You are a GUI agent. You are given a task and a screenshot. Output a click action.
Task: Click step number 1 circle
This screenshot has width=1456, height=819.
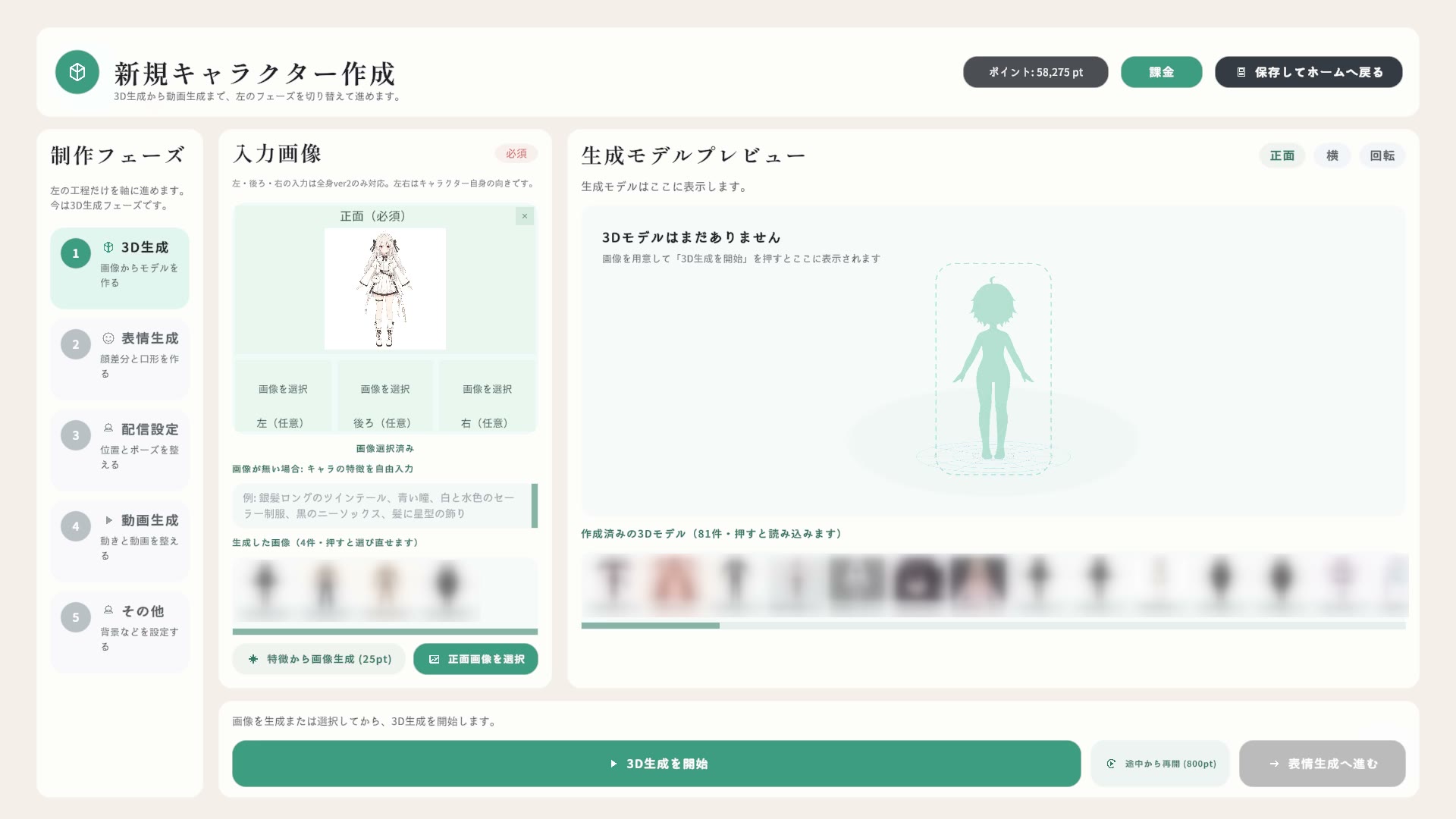click(x=76, y=253)
